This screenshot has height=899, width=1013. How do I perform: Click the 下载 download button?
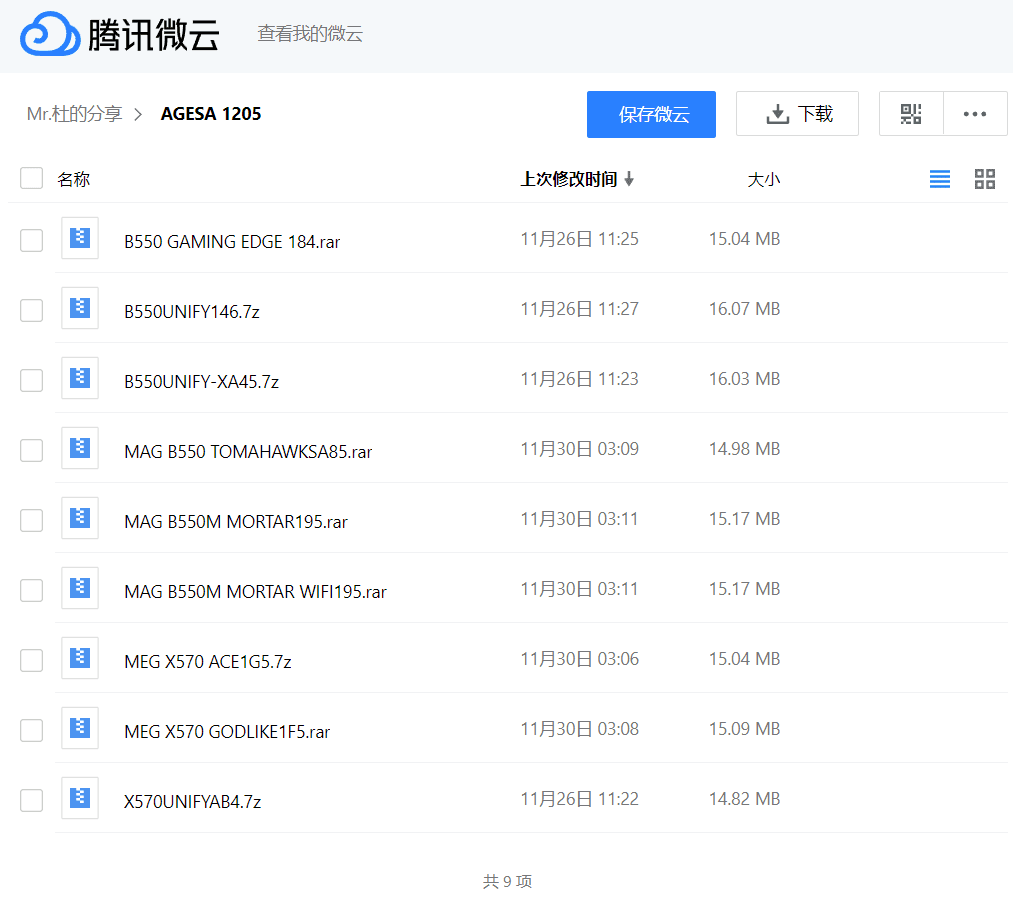[797, 114]
